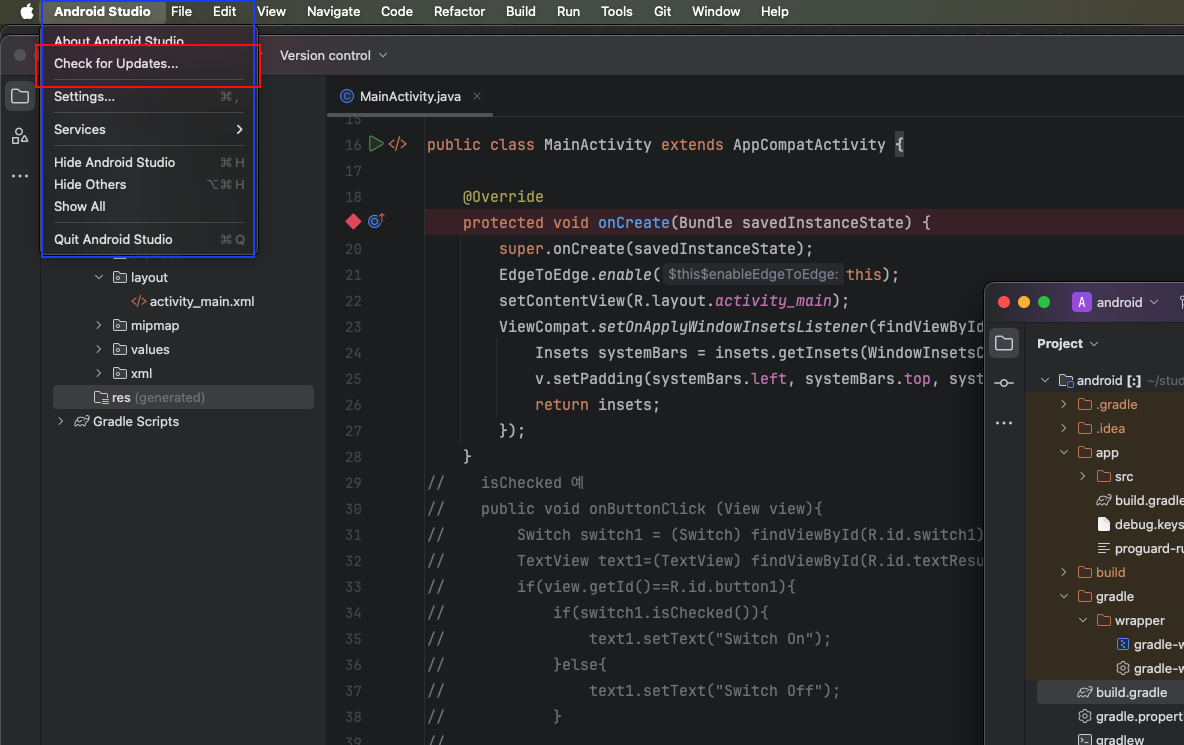Expand the Gradle Scripts chevron
Screen dimensions: 1184x745
(x=60, y=421)
